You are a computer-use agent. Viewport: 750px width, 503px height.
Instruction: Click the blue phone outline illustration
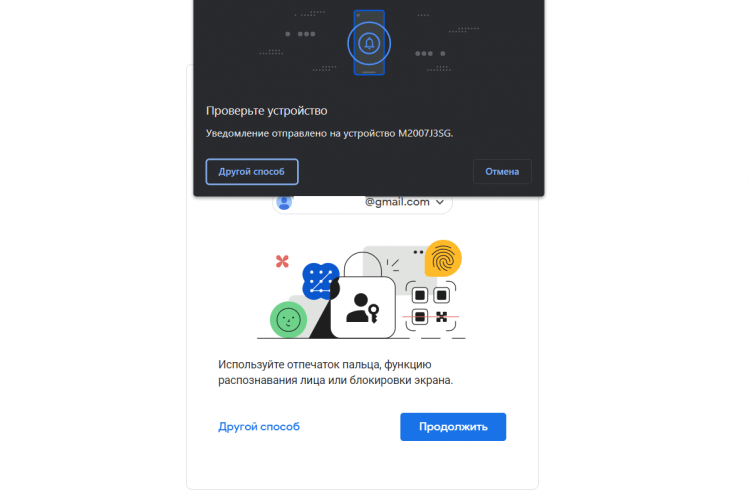(x=369, y=43)
